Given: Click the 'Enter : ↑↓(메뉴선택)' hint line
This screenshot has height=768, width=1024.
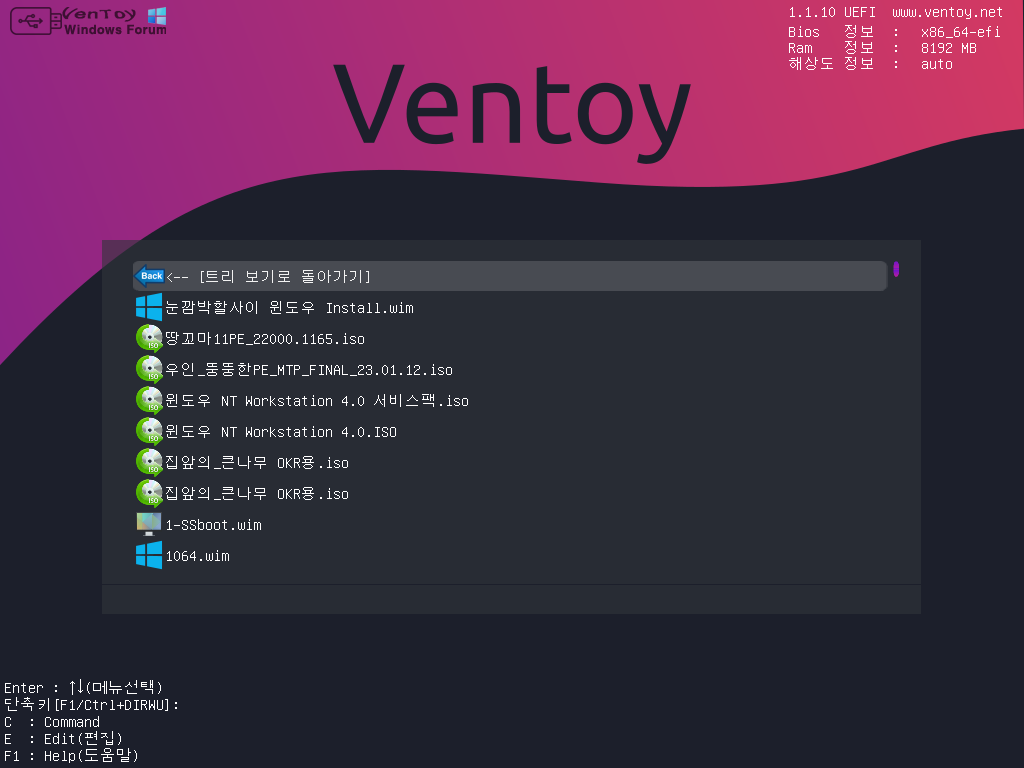Looking at the screenshot, I should (83, 687).
